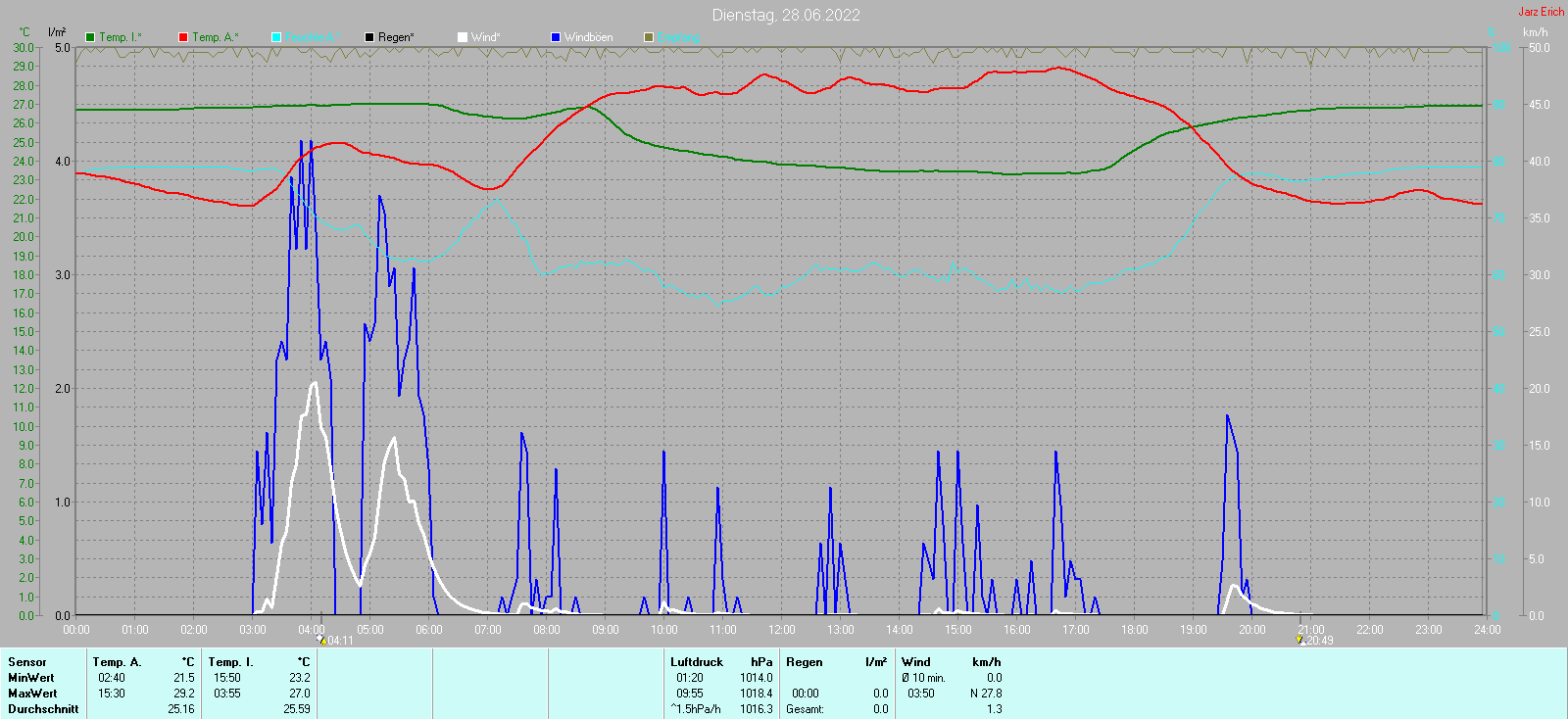Click the Wind column header in table
1568x719 pixels.
tap(916, 662)
